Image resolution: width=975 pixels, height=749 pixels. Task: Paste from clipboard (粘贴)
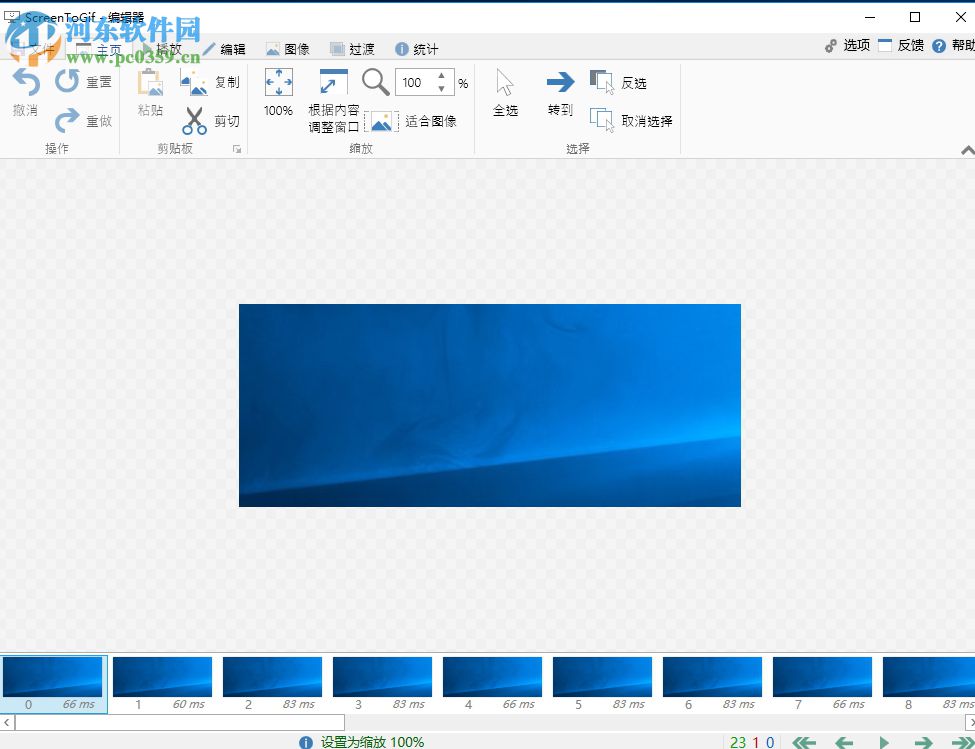[x=149, y=95]
